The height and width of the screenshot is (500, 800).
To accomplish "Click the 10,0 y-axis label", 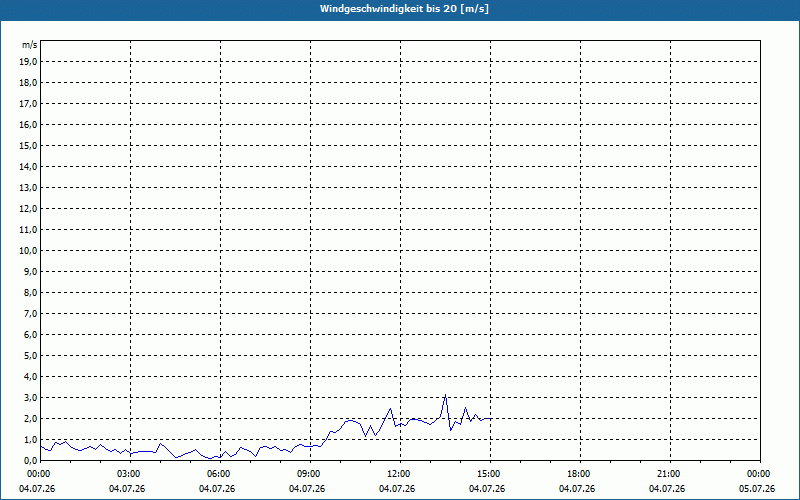I will tap(30, 251).
